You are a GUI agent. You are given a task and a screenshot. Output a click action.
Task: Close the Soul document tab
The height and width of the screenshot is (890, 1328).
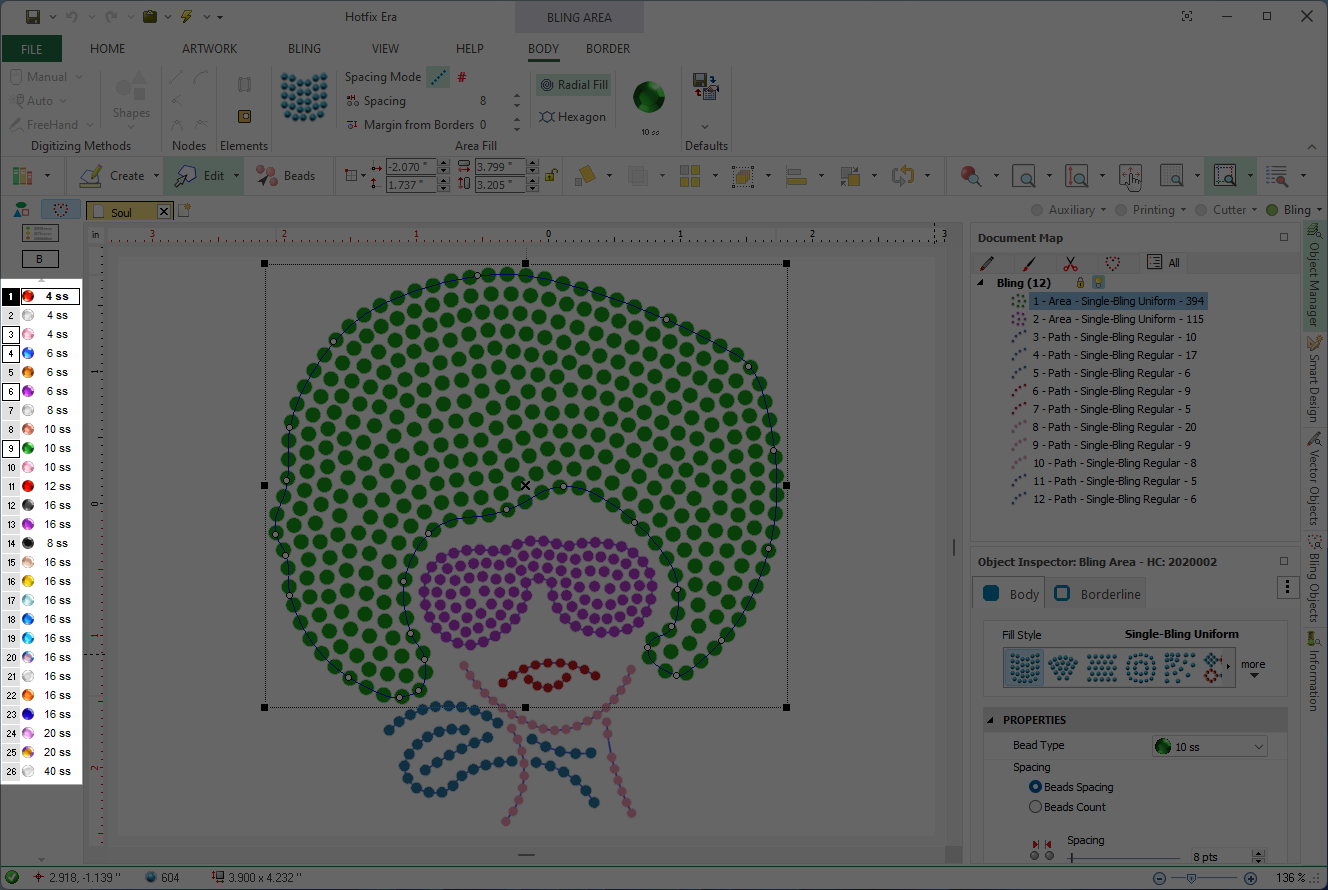point(164,211)
